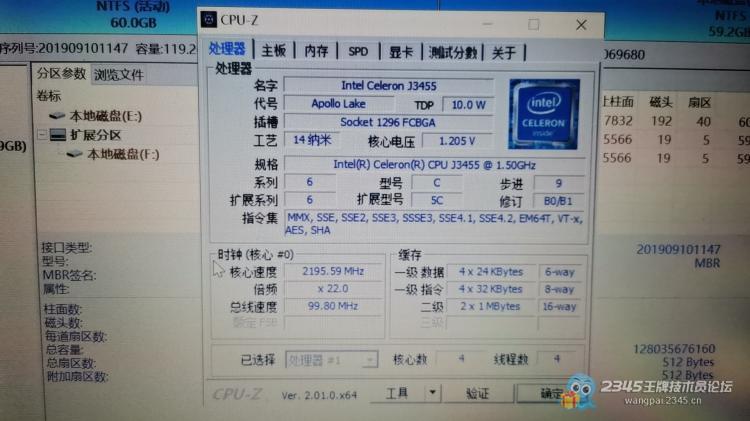Switch to the 显卡 tab
The width and height of the screenshot is (750, 421).
tap(400, 52)
